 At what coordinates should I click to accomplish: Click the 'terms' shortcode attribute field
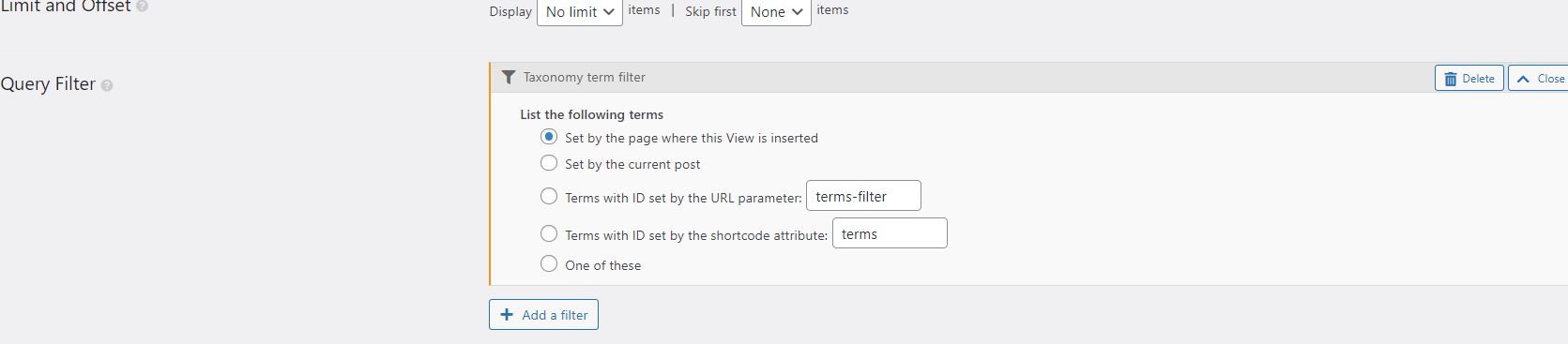click(890, 233)
